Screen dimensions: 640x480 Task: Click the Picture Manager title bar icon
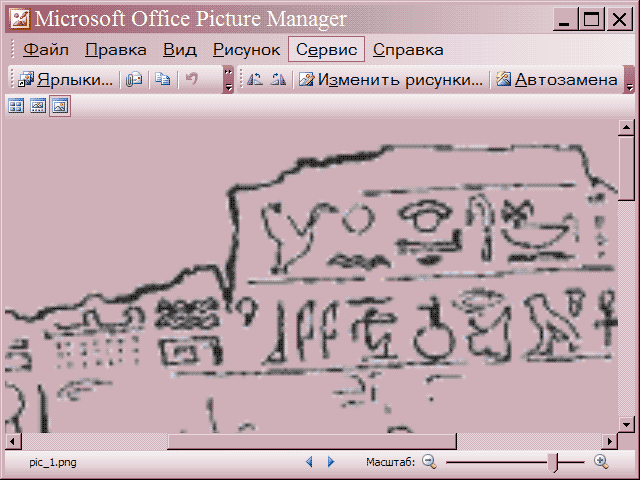(x=20, y=19)
